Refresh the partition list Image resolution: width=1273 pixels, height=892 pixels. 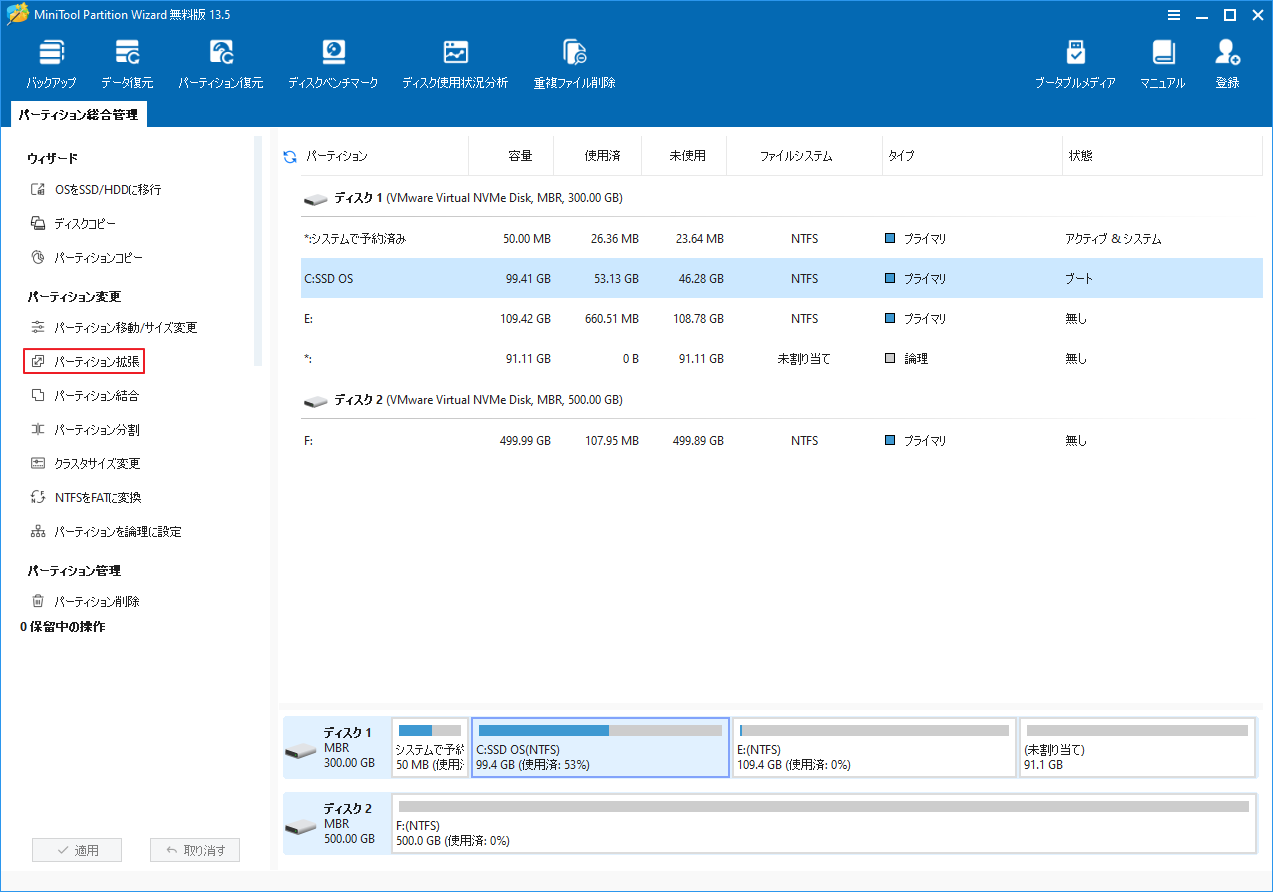[x=289, y=155]
